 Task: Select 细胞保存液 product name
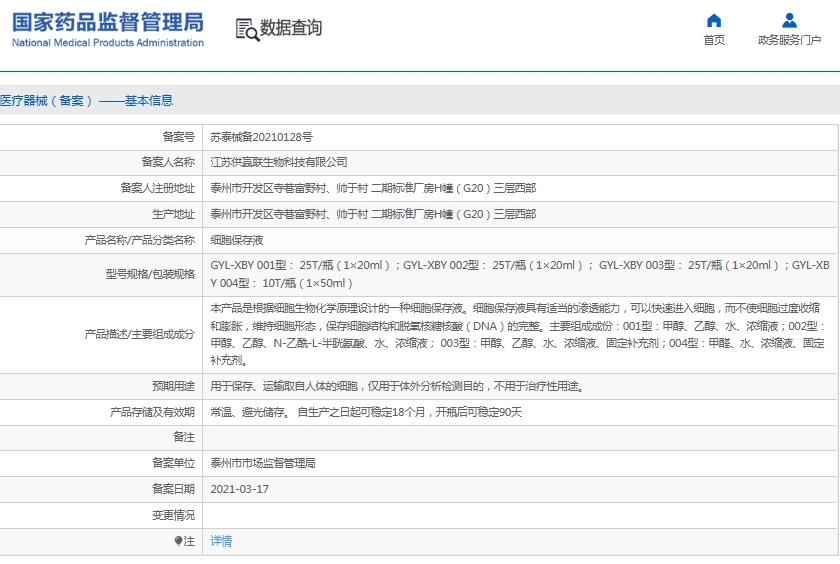tap(237, 240)
